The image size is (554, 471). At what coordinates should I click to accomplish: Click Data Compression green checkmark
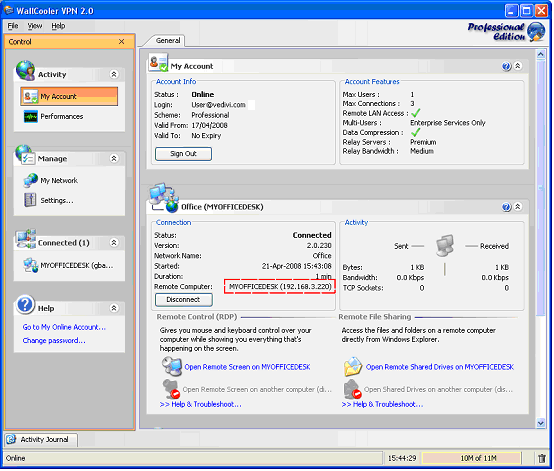click(416, 133)
